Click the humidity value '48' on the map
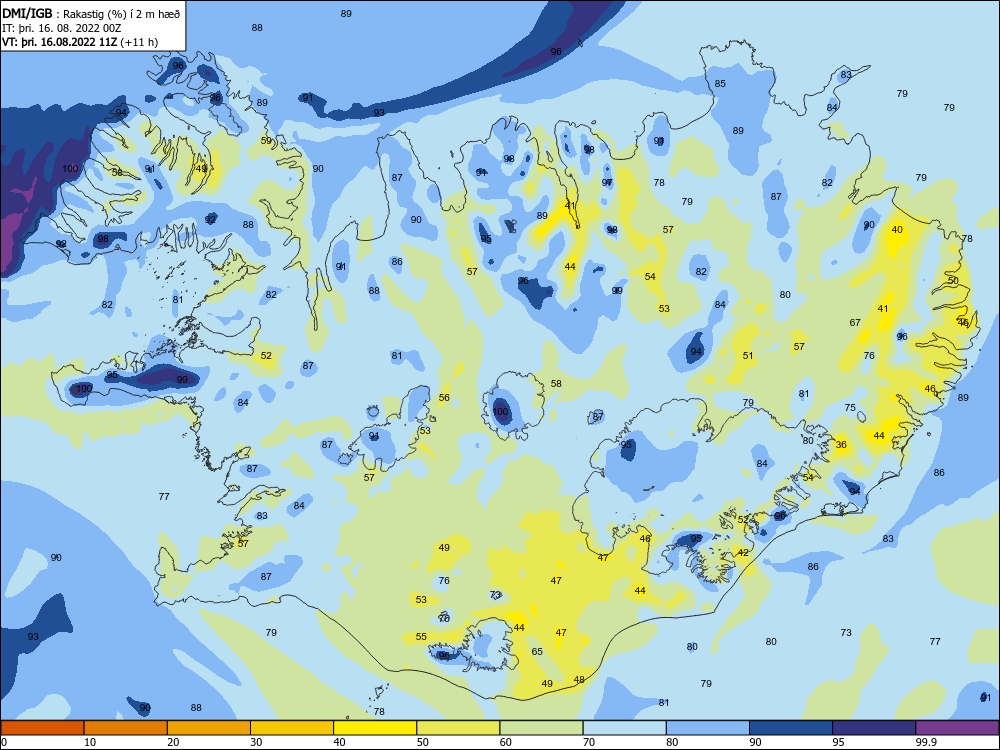This screenshot has width=1000, height=750. click(x=579, y=679)
